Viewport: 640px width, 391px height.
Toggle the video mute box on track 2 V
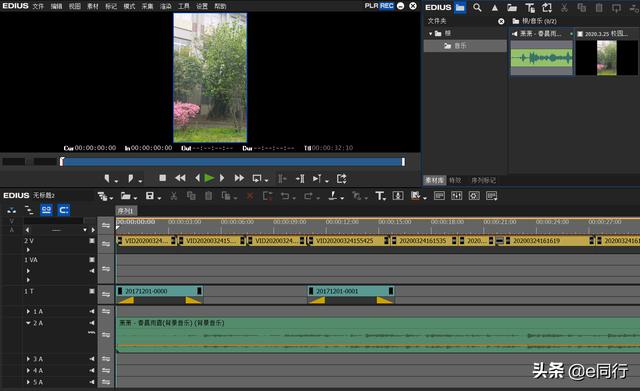(92, 241)
